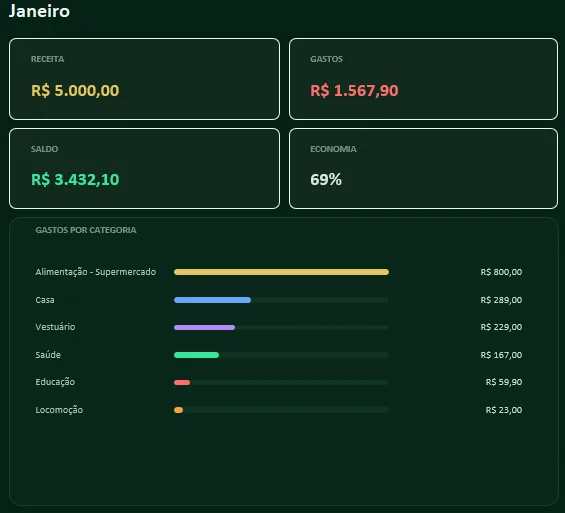Click the R$ 5.000,00 receita value
The height and width of the screenshot is (513, 565).
pyautogui.click(x=75, y=90)
